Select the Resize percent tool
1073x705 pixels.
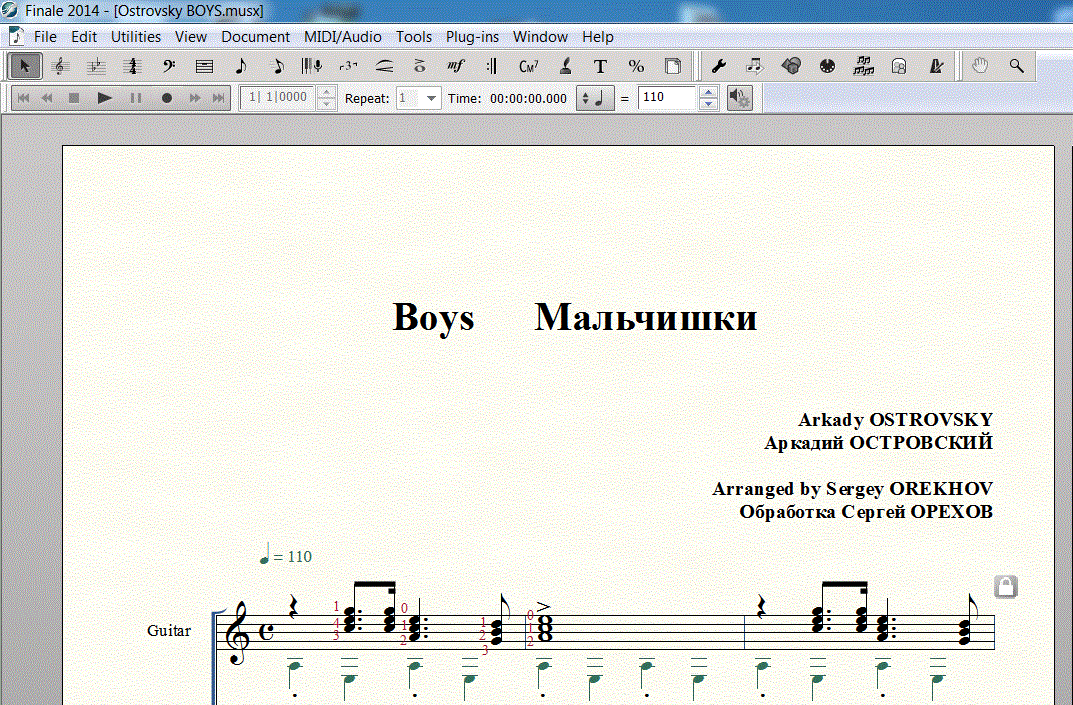point(636,66)
